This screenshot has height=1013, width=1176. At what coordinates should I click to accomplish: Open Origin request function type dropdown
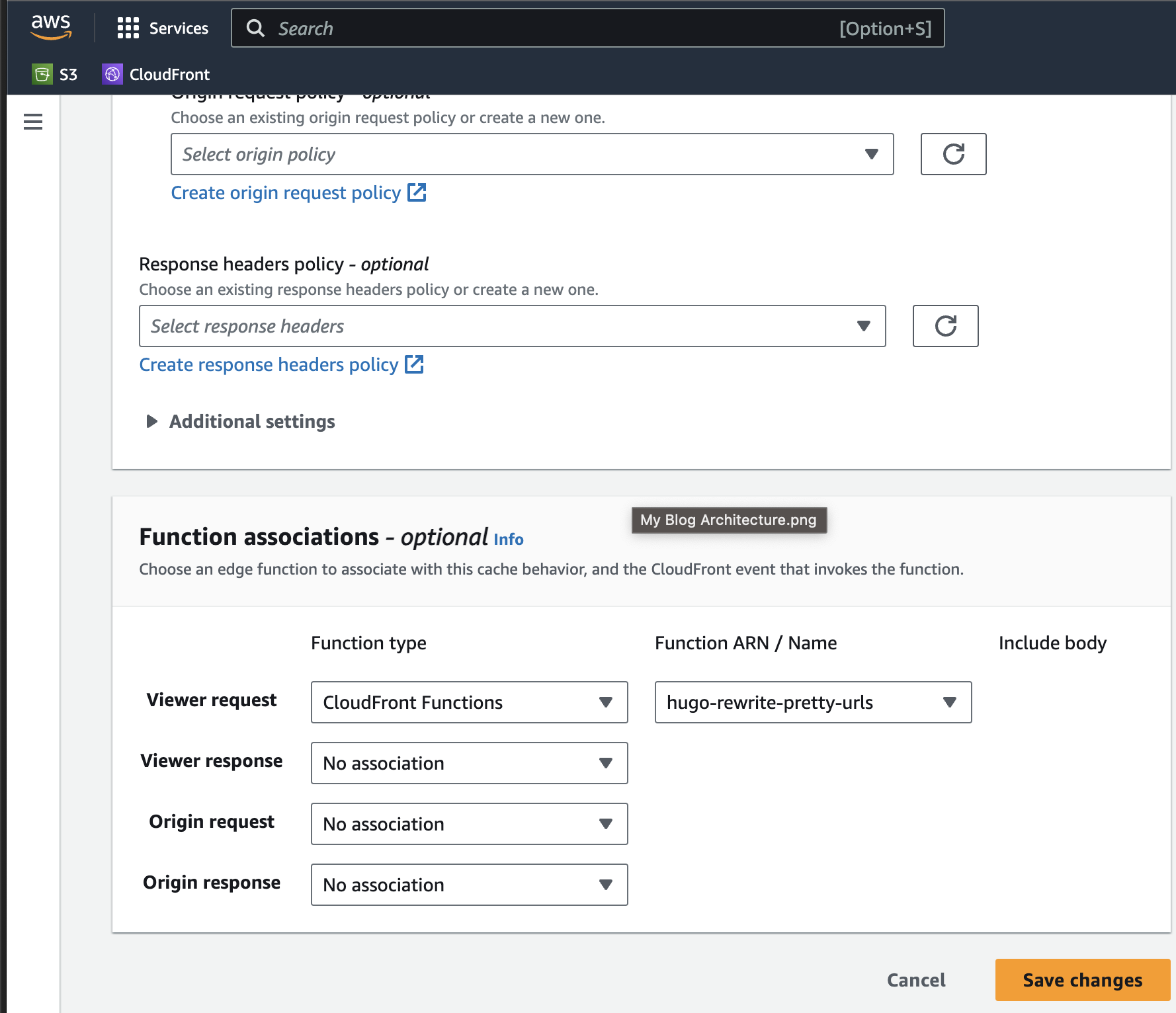469,824
